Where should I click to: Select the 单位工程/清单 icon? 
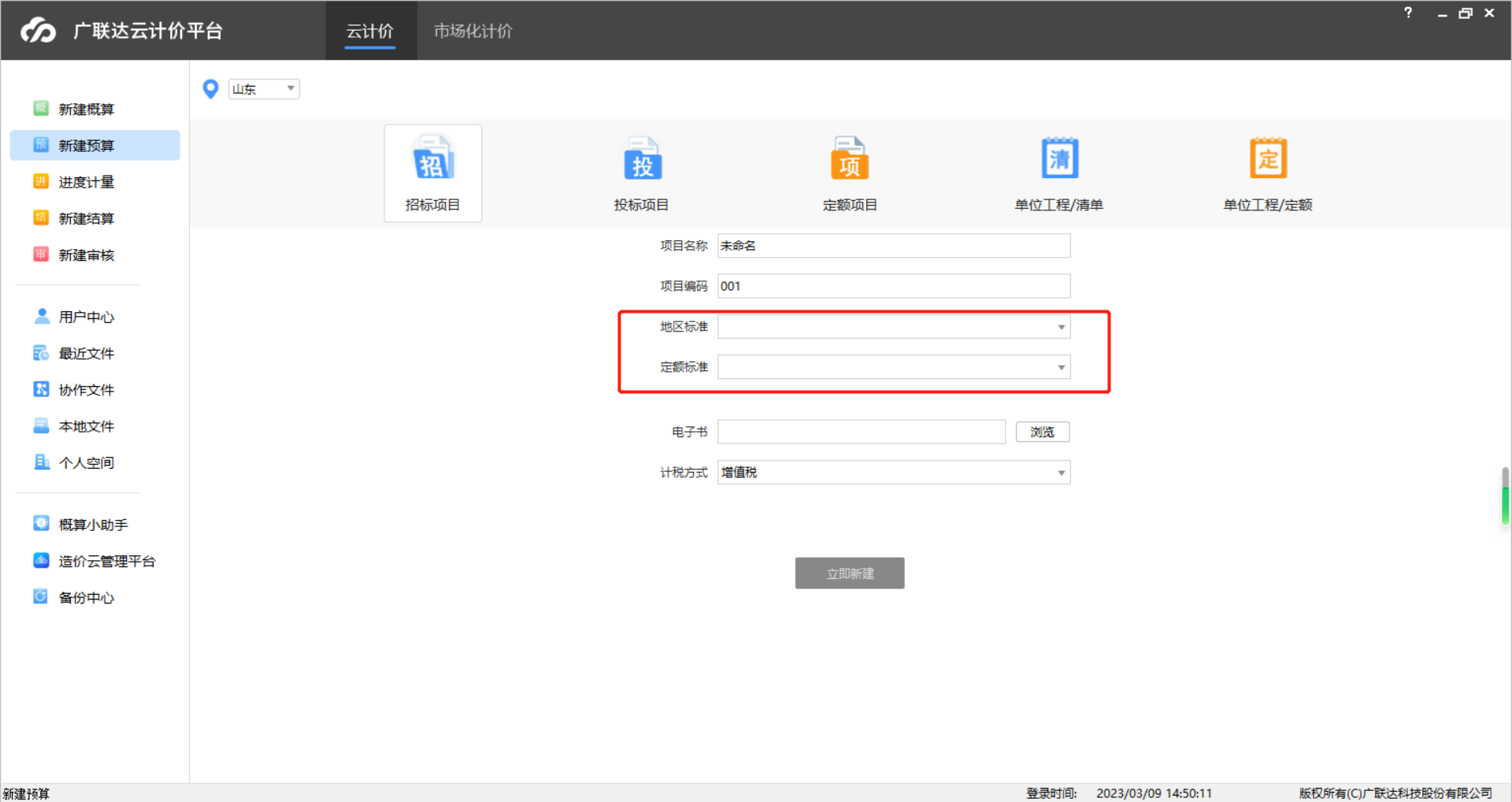click(x=1059, y=158)
